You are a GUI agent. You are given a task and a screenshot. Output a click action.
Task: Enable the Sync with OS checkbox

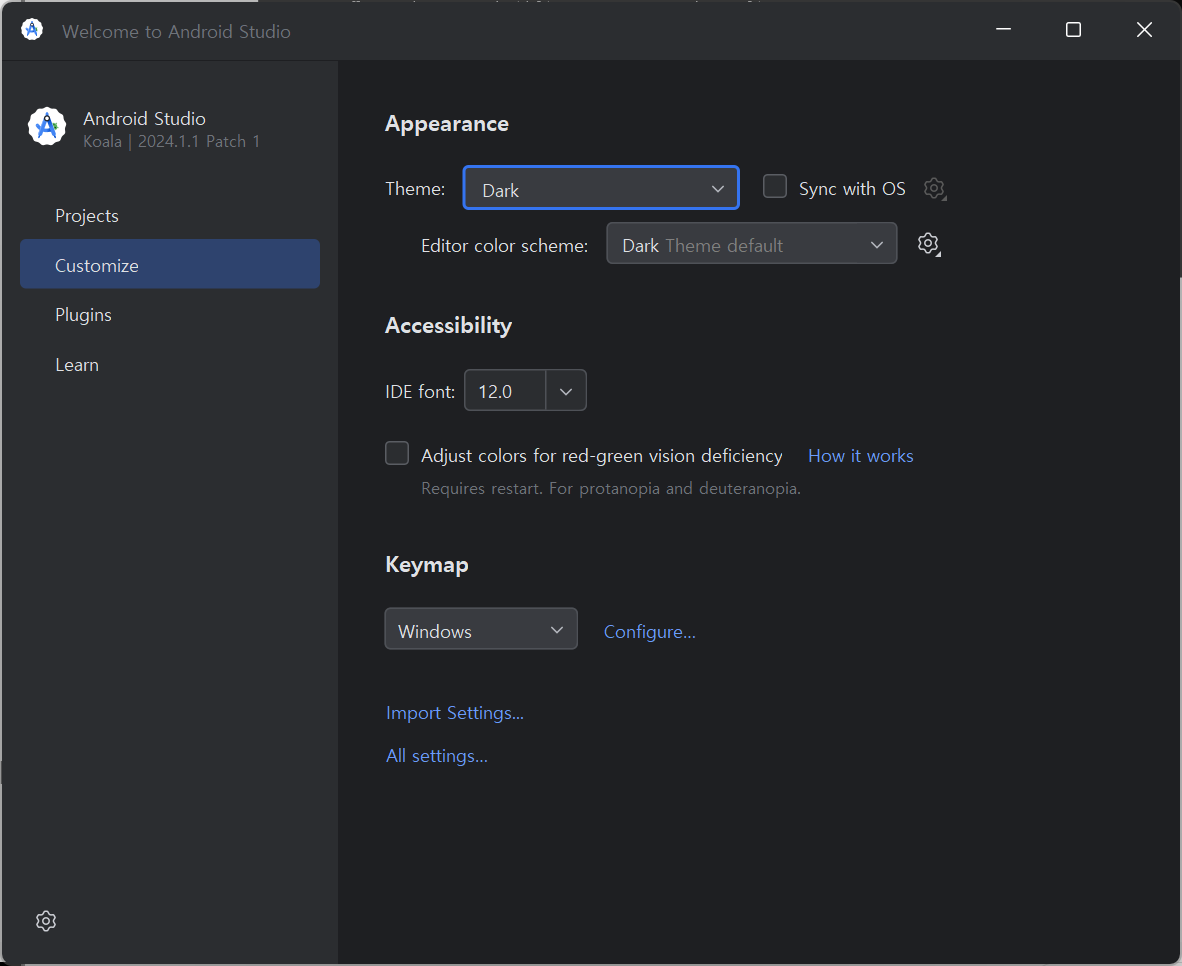coord(775,186)
